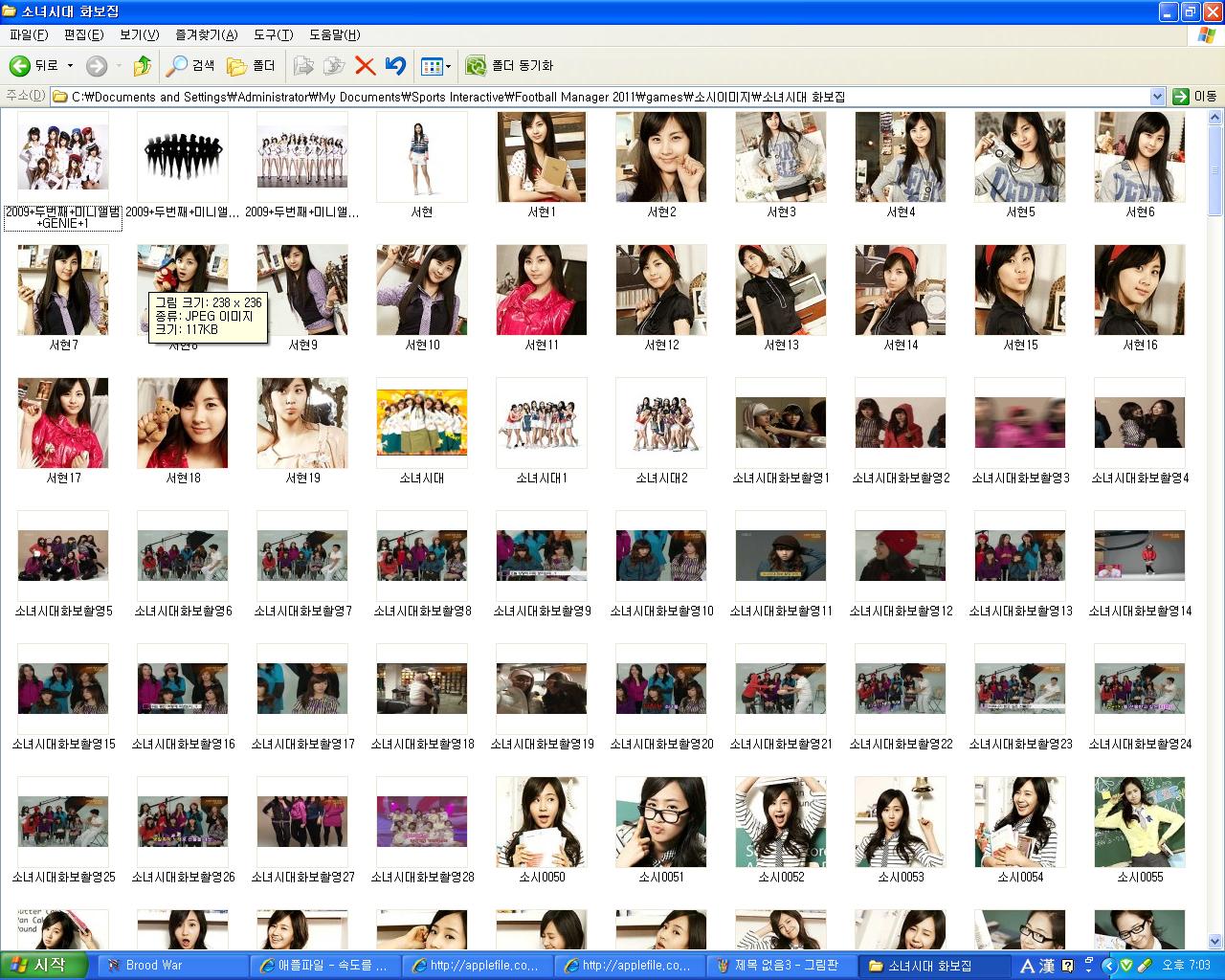Click the 시작 Start button
Viewport: 1225px width, 980px height.
[x=44, y=965]
